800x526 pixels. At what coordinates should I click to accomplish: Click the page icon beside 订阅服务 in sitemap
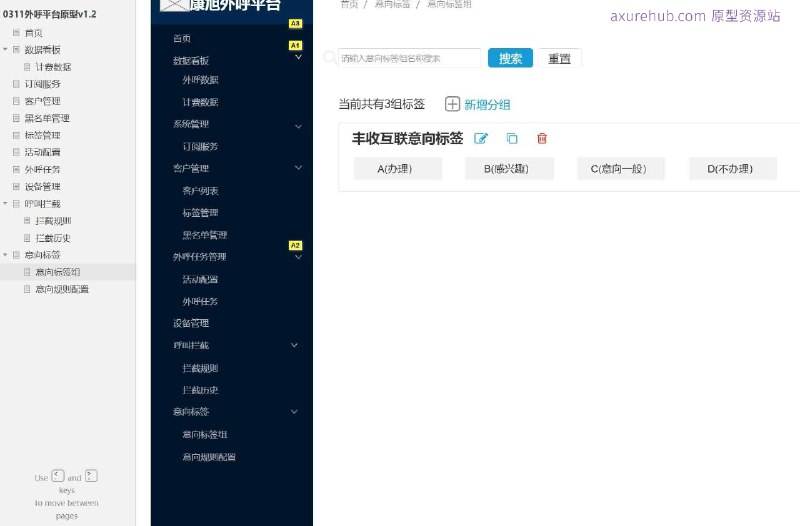[16, 84]
